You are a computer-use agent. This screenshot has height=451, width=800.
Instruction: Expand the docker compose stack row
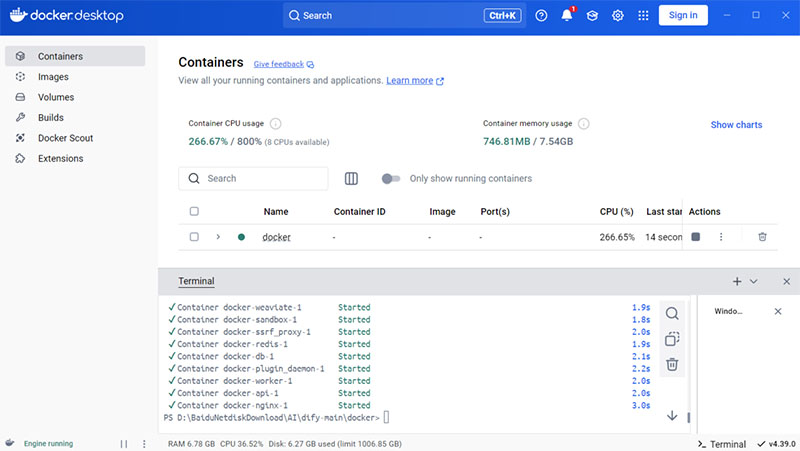pos(218,237)
